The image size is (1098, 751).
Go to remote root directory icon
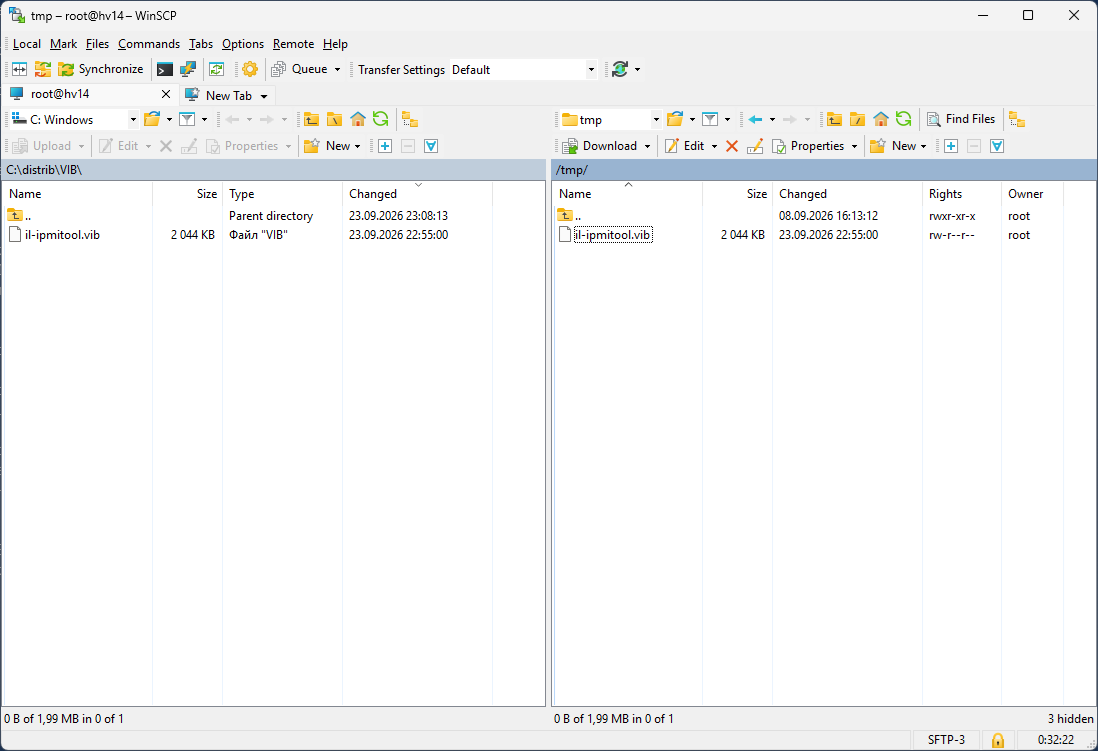pyautogui.click(x=858, y=119)
